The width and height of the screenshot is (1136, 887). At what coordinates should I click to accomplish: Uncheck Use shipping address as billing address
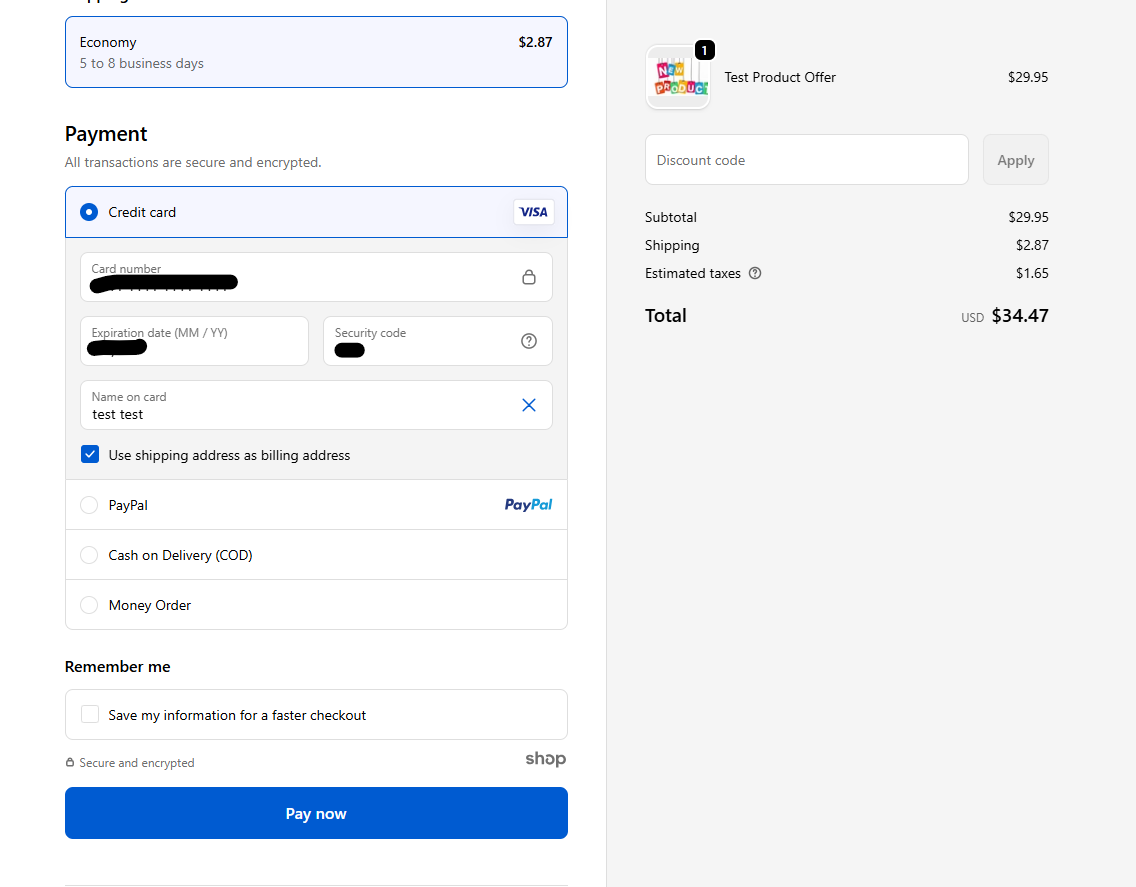coord(90,455)
